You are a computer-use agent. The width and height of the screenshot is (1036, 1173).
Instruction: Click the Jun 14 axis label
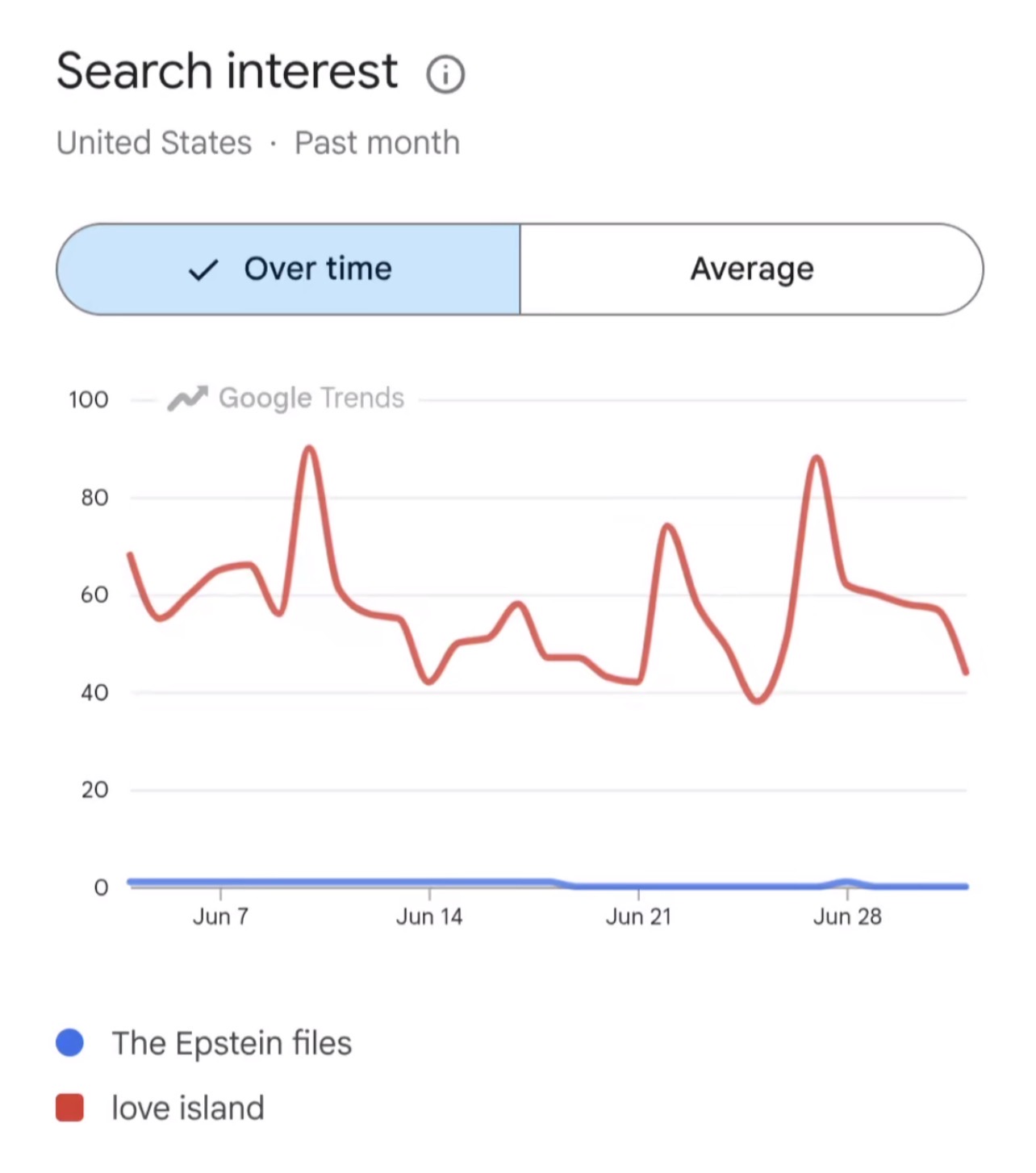[429, 917]
